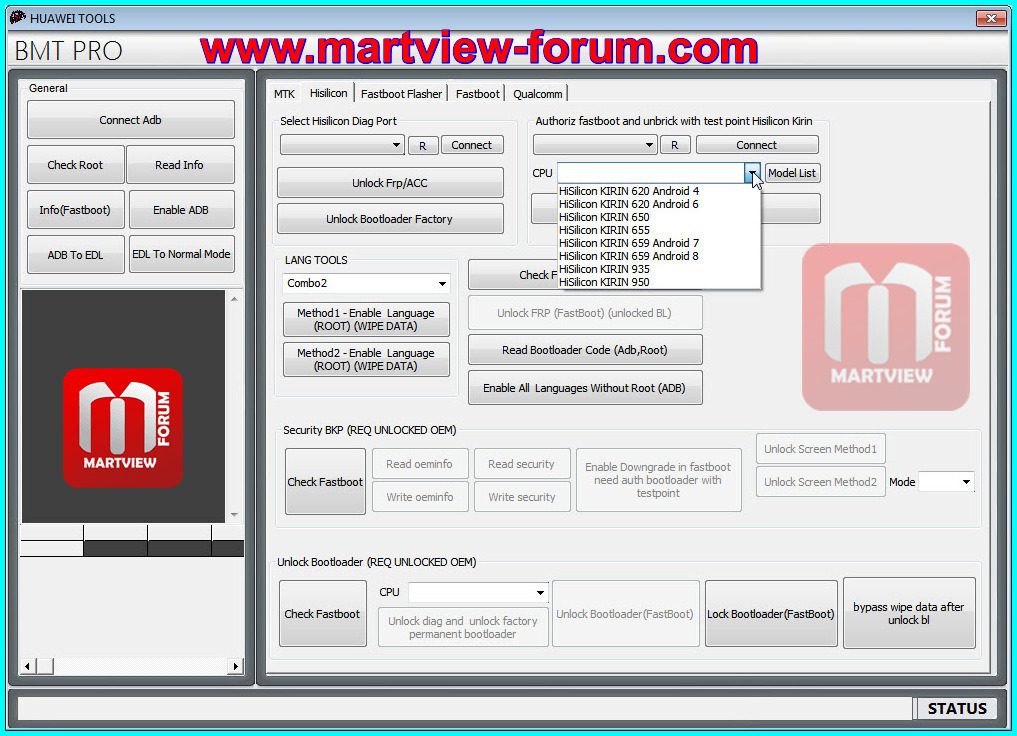This screenshot has width=1017, height=736.
Task: Click the Write security button
Action: (521, 497)
